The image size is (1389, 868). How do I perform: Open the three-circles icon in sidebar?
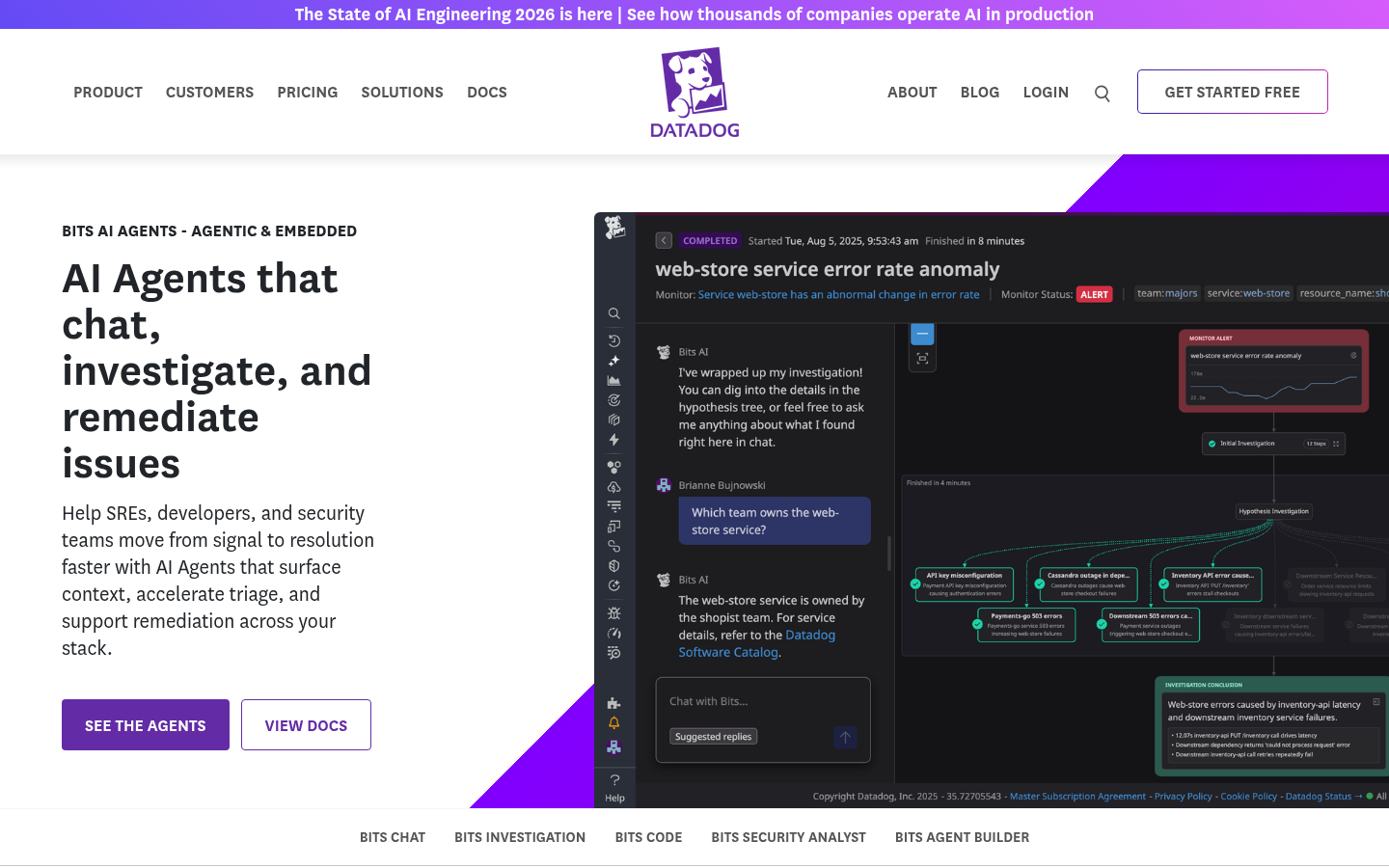click(x=613, y=467)
